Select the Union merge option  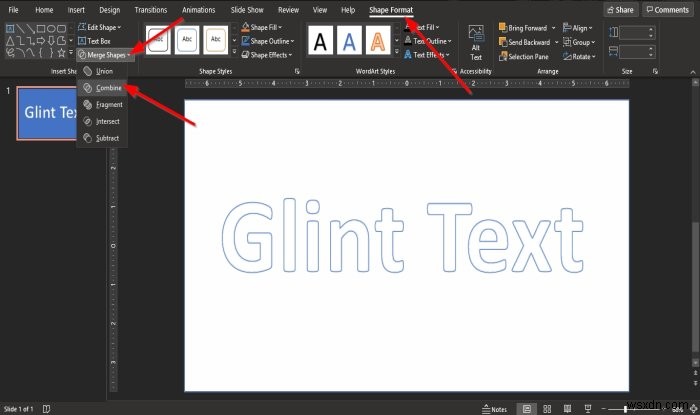pos(102,71)
